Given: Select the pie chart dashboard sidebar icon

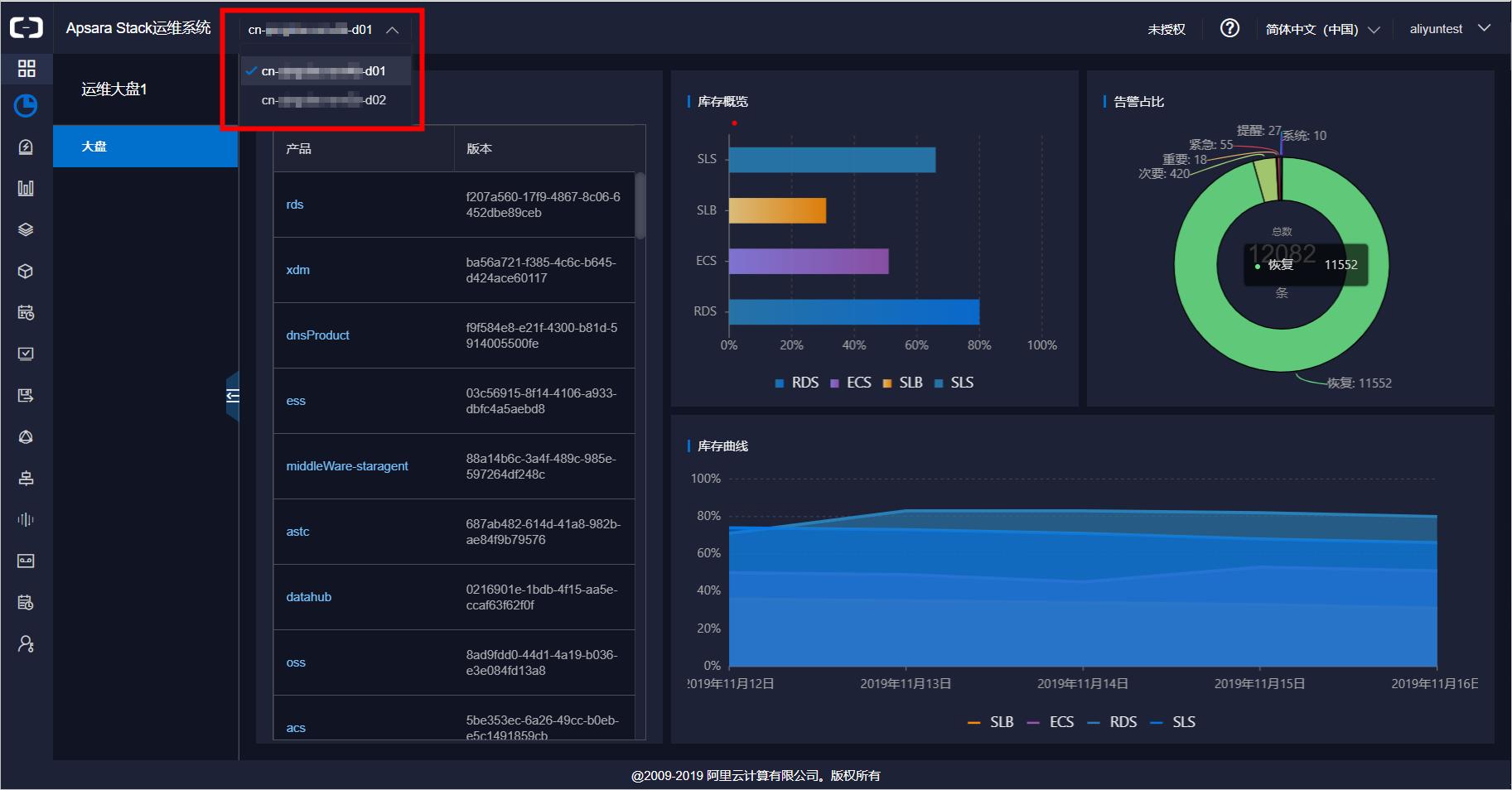Looking at the screenshot, I should pyautogui.click(x=26, y=105).
